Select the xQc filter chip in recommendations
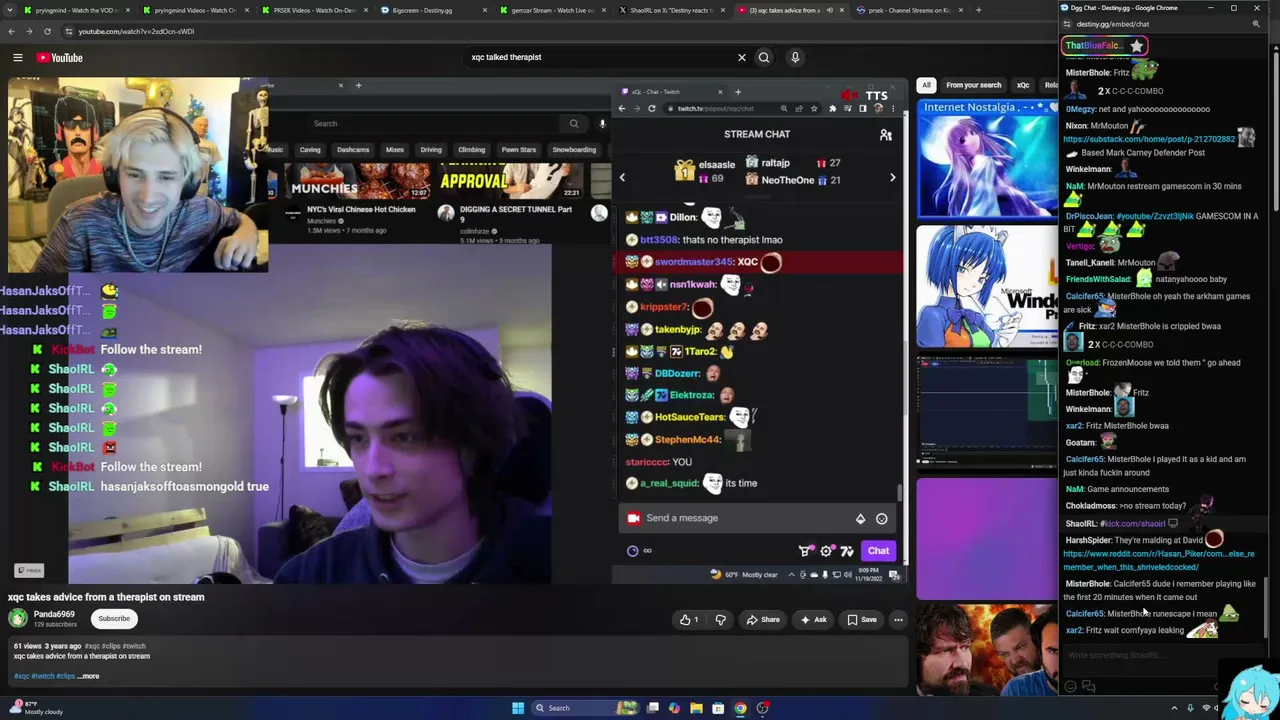 pyautogui.click(x=1023, y=85)
